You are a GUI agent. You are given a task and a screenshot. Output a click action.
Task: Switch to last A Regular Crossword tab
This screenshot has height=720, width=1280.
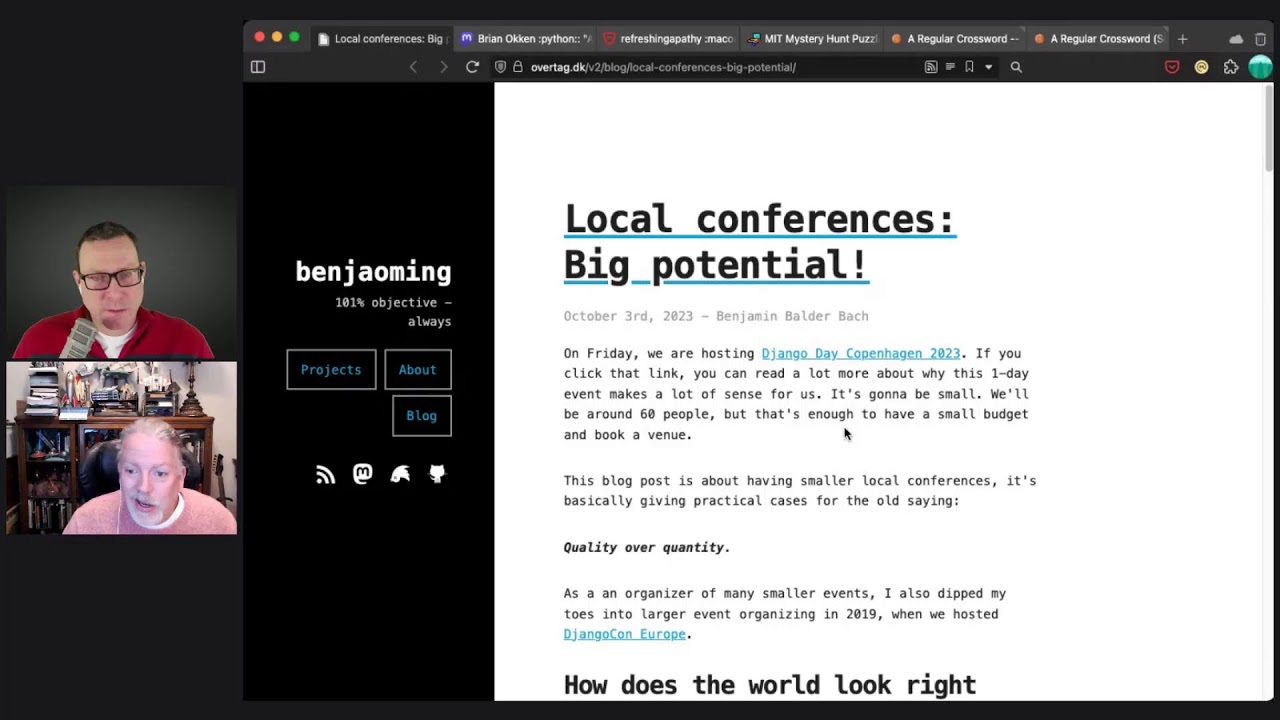click(1098, 39)
